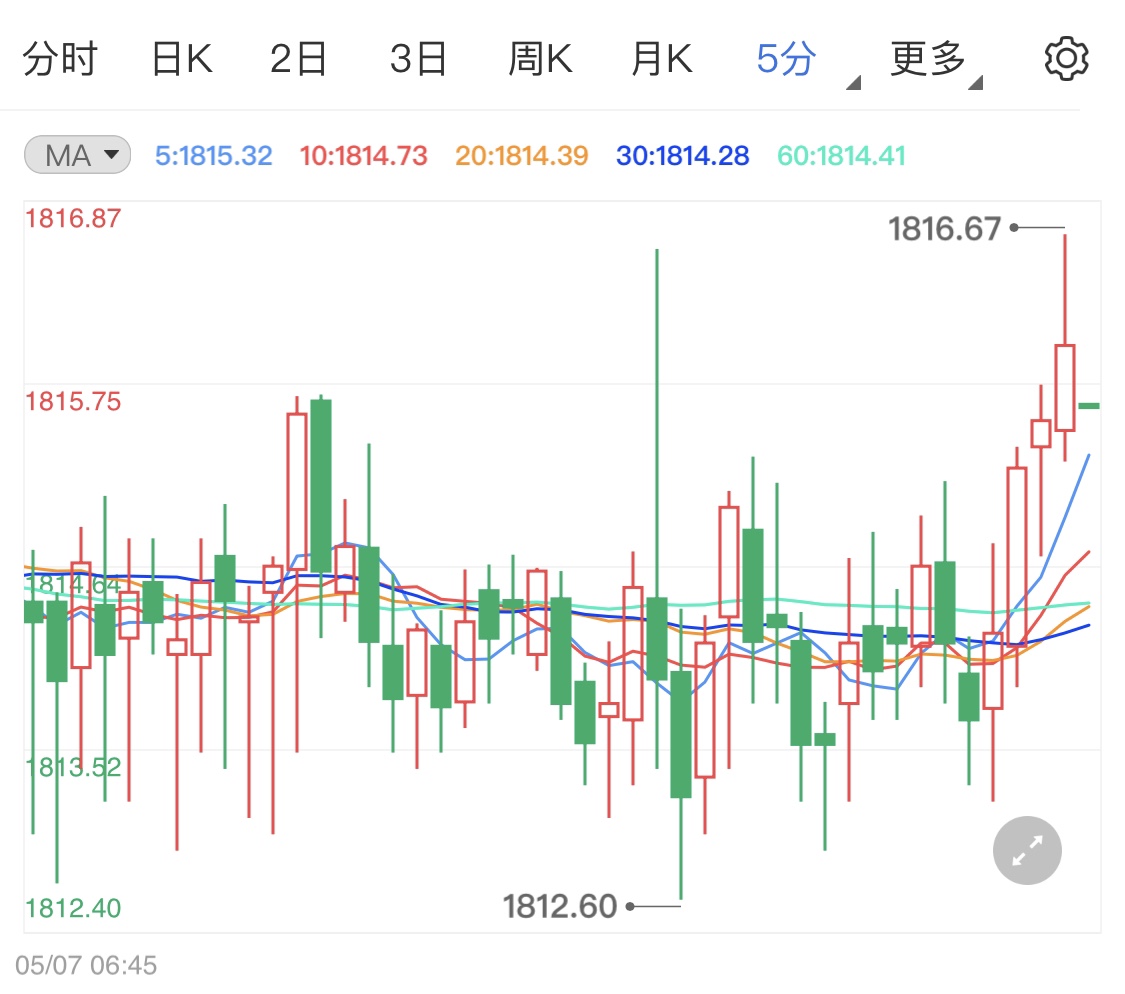Select the 1812.60 low price marker
1125x994 pixels.
[560, 906]
